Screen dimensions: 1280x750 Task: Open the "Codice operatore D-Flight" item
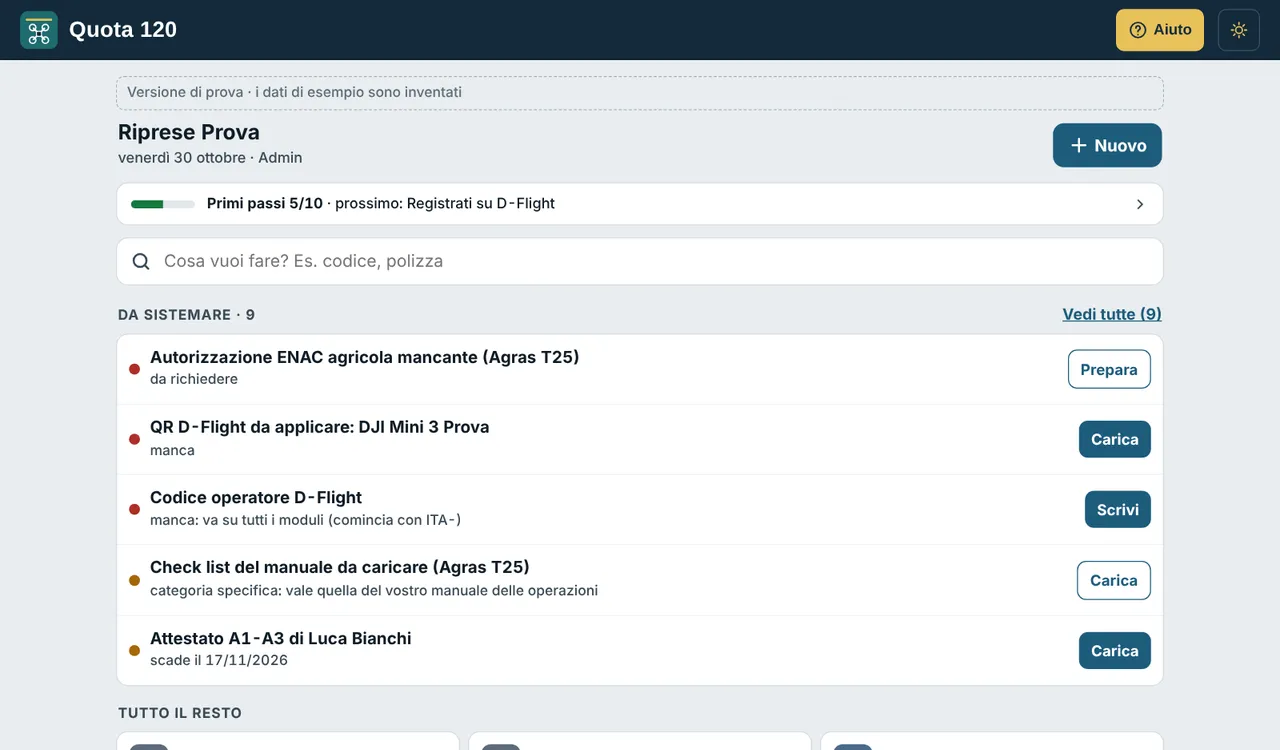tap(256, 497)
